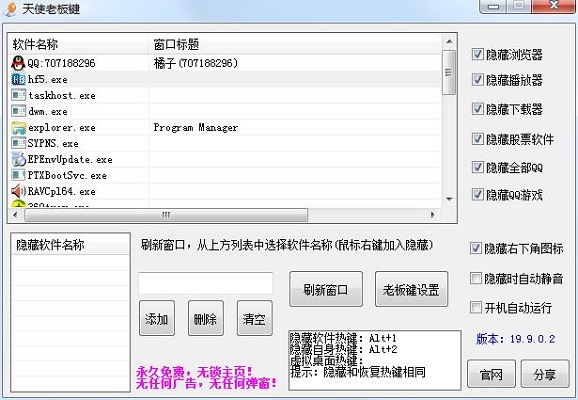Click the RAVCpl64.exe speaker icon

[18, 191]
